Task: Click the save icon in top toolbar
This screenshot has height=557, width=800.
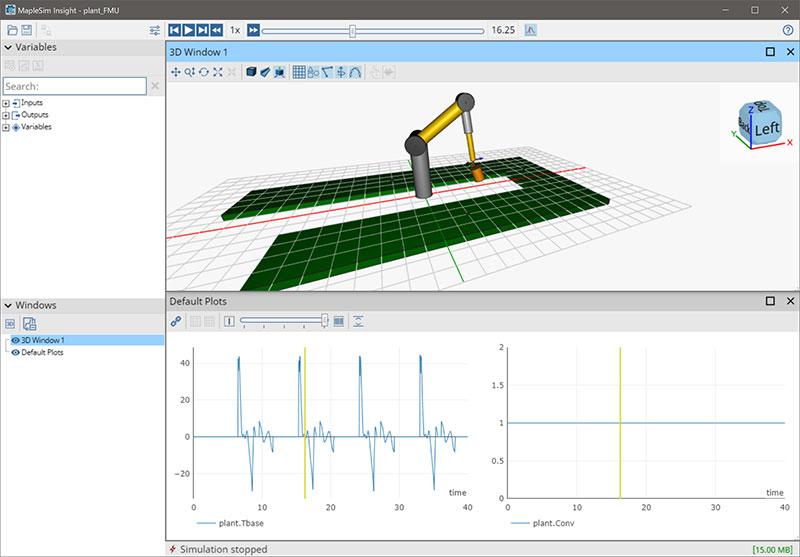Action: [x=26, y=31]
